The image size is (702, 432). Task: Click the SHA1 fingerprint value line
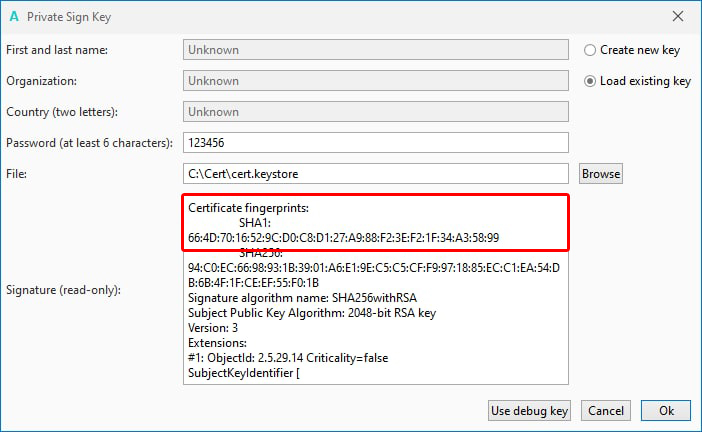point(344,237)
